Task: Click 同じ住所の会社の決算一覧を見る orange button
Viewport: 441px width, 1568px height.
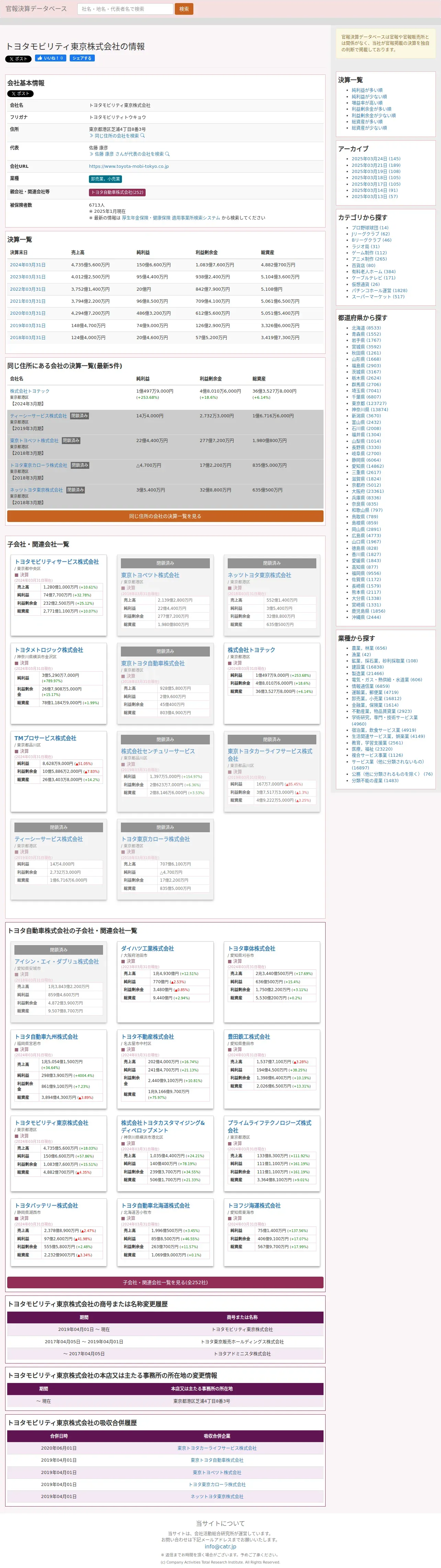Action: tap(165, 516)
